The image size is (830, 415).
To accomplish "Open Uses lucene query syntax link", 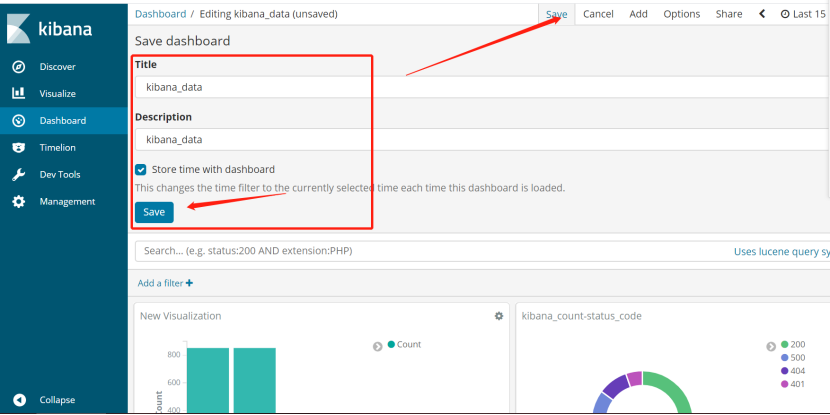I will pos(782,252).
